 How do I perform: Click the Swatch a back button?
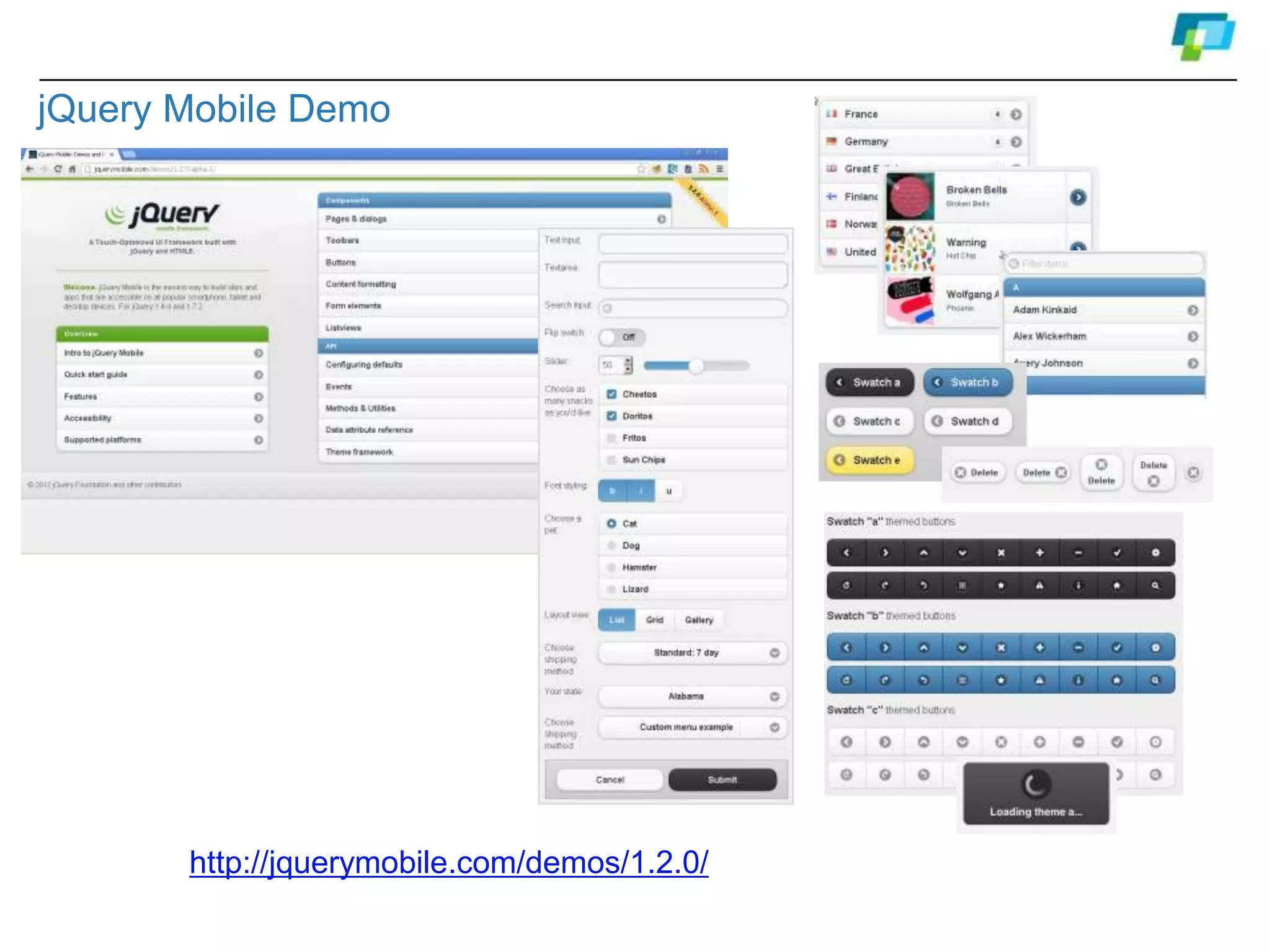pos(870,382)
